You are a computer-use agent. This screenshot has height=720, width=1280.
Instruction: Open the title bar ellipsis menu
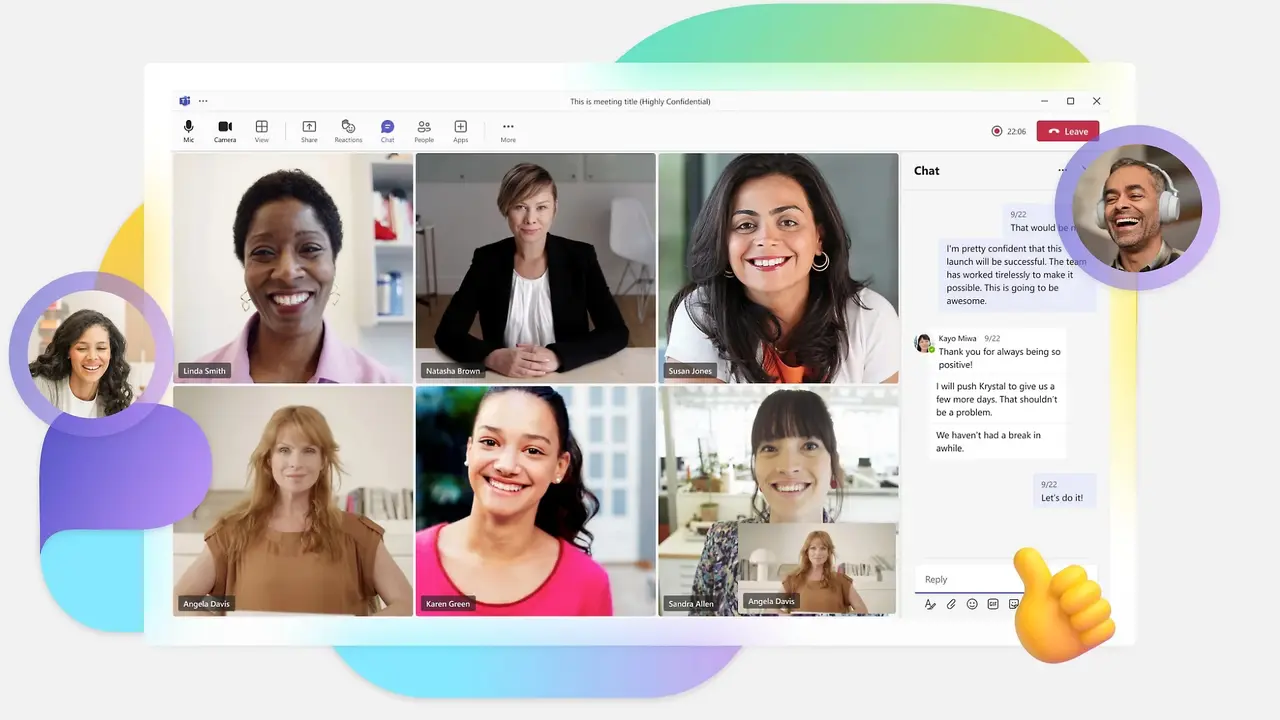(203, 100)
